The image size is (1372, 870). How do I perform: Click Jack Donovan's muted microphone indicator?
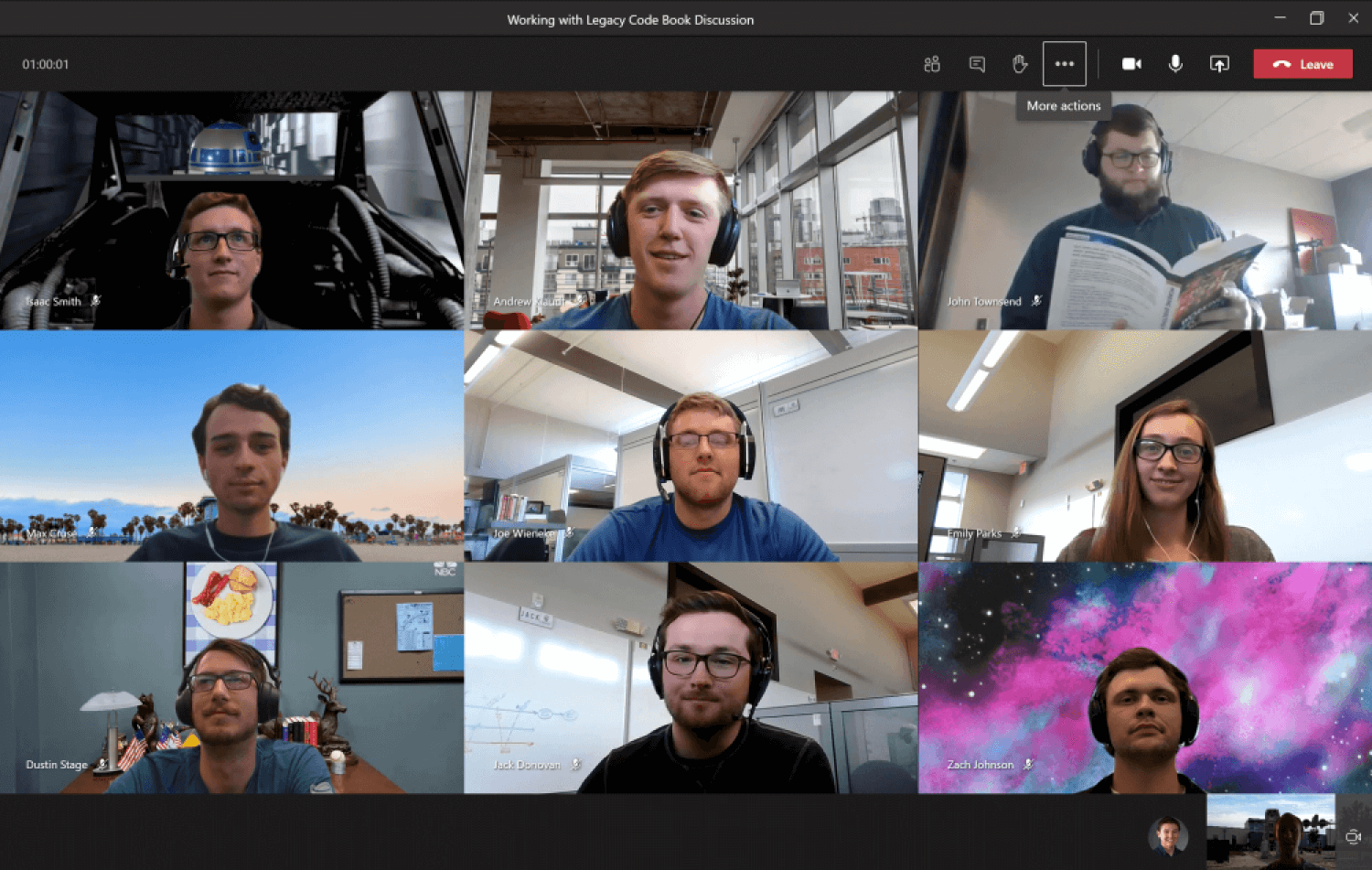tap(576, 764)
